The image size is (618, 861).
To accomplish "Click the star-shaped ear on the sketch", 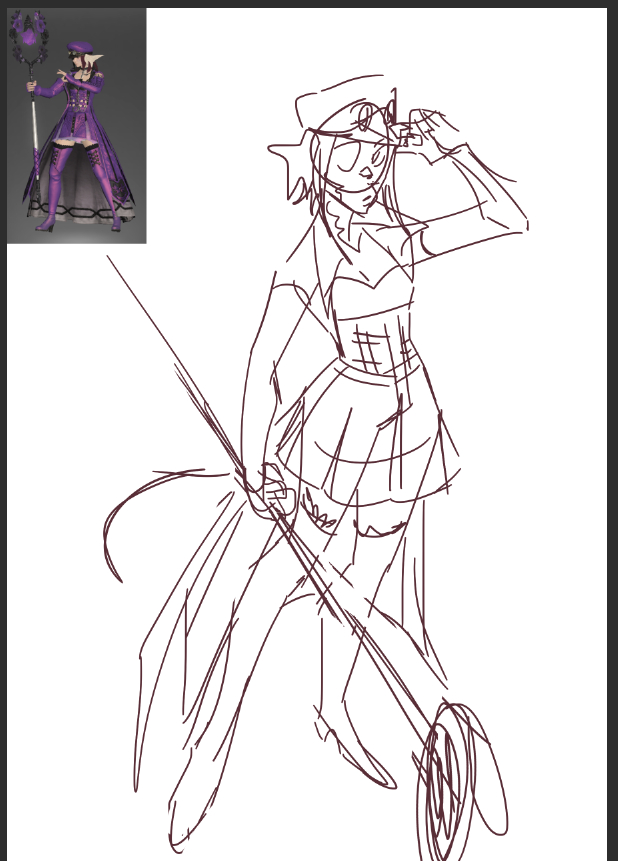I will click(290, 160).
